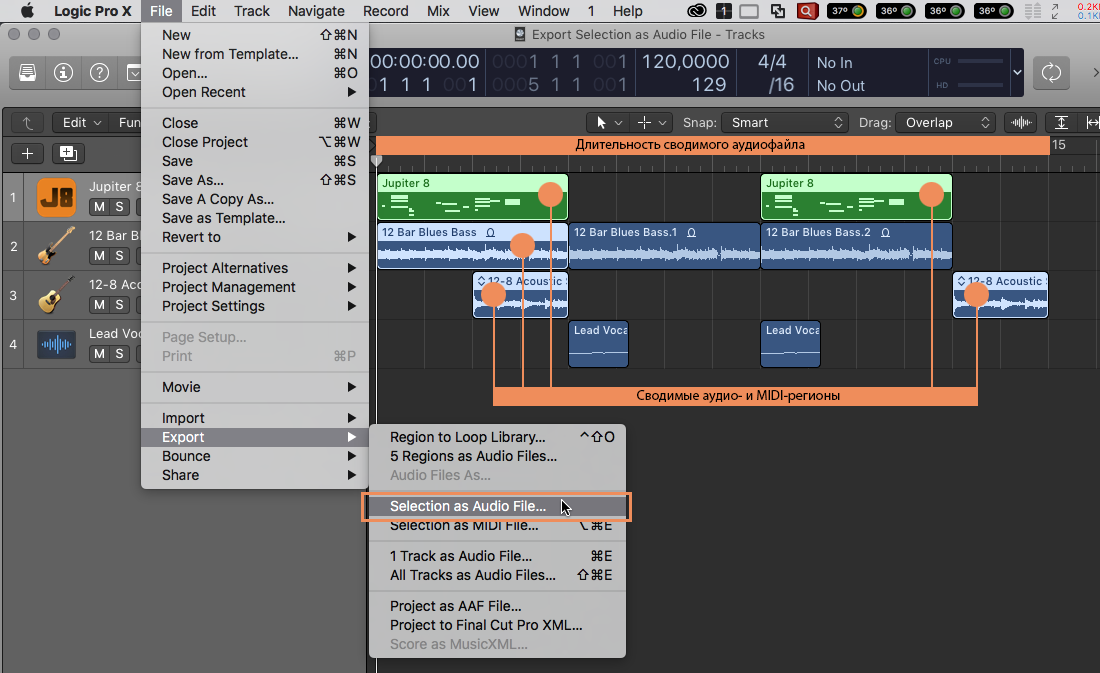Click the No In MIDI activity display
This screenshot has height=673, width=1100.
point(834,62)
